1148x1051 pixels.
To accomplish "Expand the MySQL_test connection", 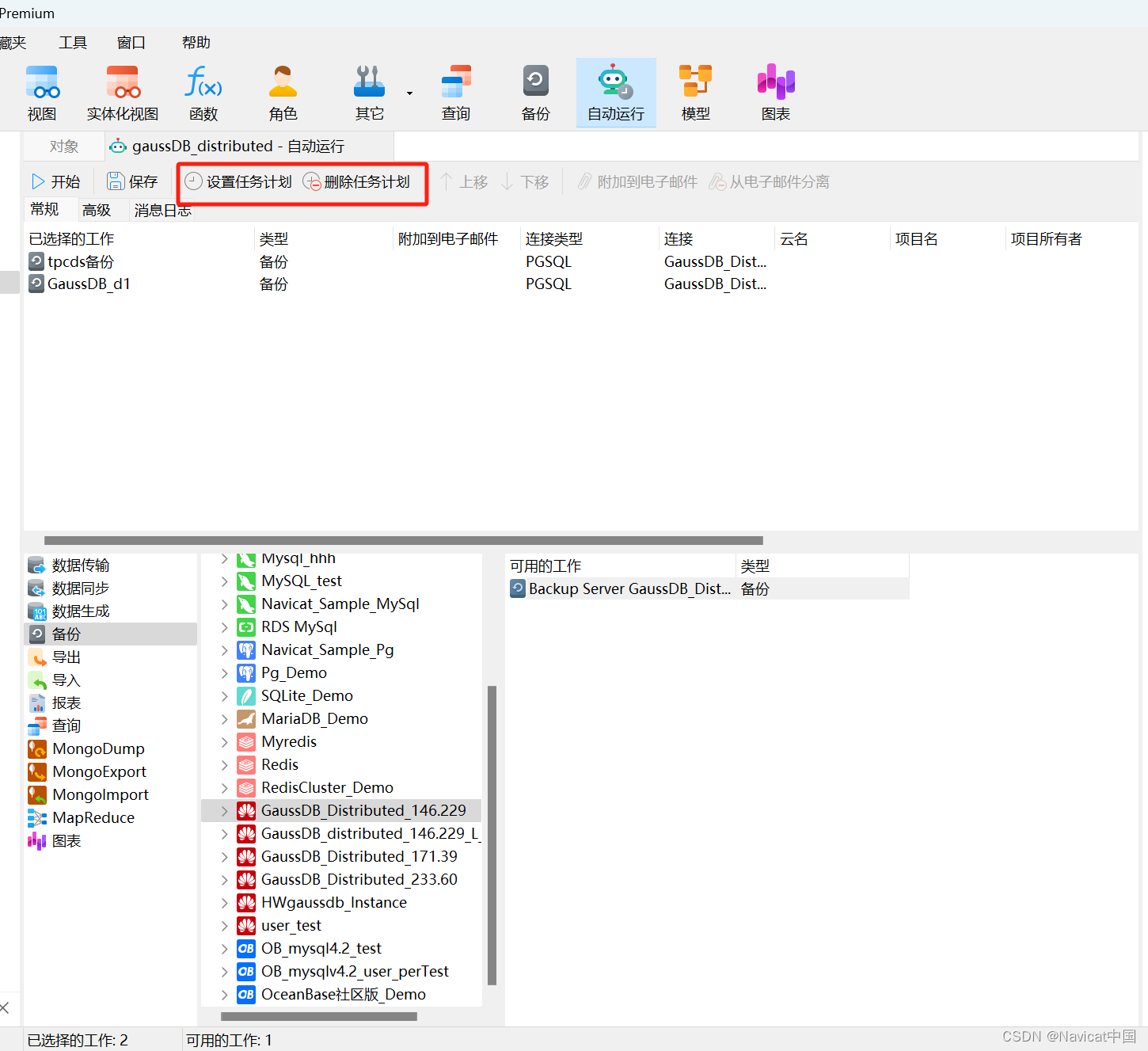I will click(224, 581).
